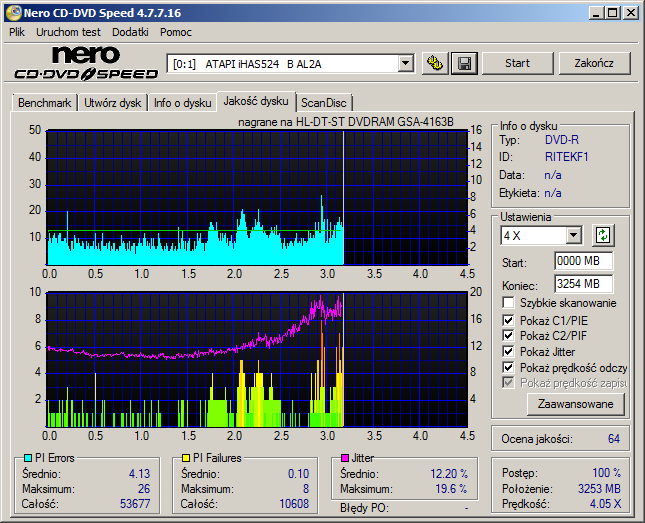Click the Zakończ button
Viewport: 645px width, 523px height.
click(594, 63)
